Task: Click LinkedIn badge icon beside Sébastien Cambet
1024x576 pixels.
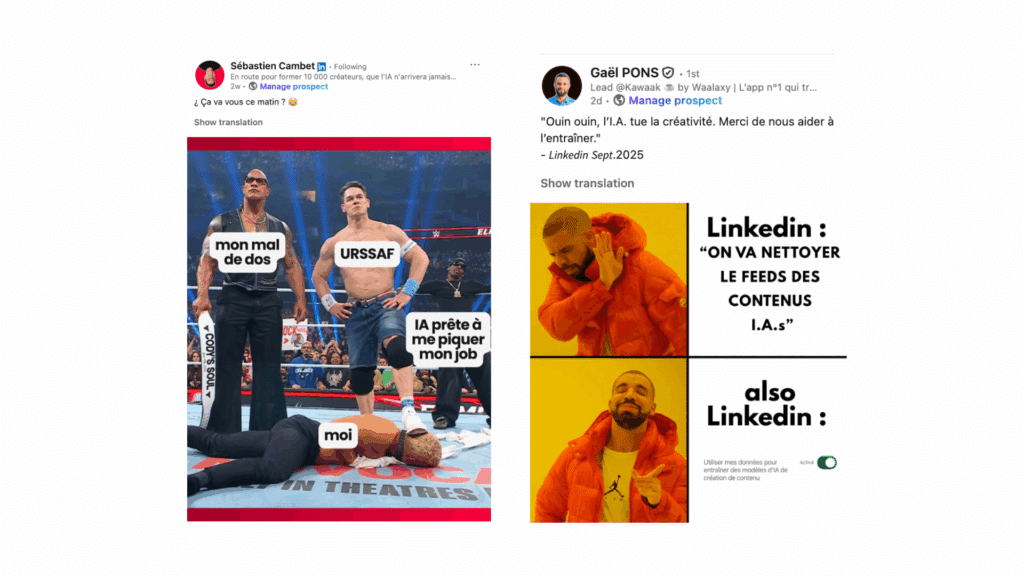Action: (x=321, y=67)
